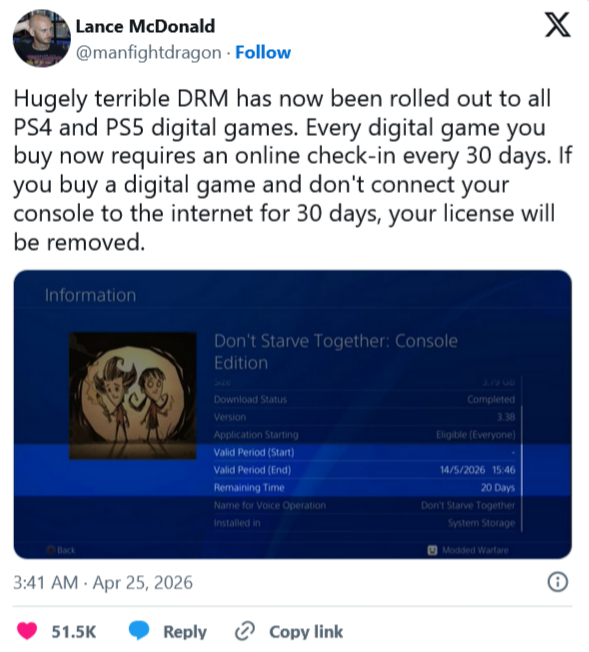Viewport: 589px width, 652px height.
Task: Visit the @manfightdragon handle link
Action: (148, 53)
